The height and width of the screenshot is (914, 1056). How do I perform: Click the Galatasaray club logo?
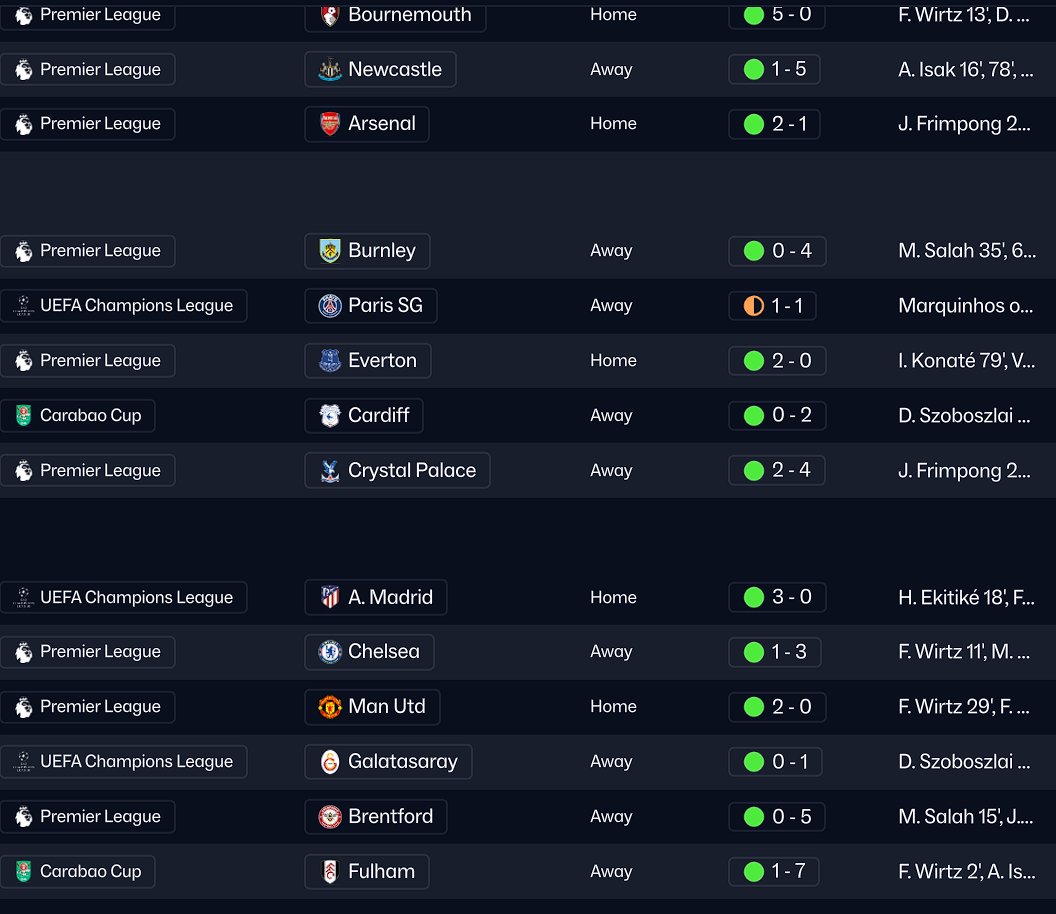pos(329,762)
